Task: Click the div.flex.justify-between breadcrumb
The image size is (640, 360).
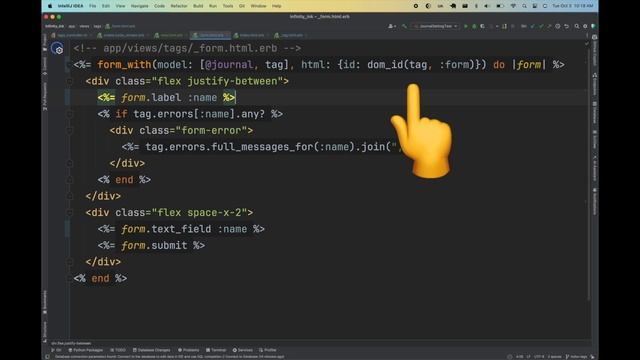Action: [71, 344]
